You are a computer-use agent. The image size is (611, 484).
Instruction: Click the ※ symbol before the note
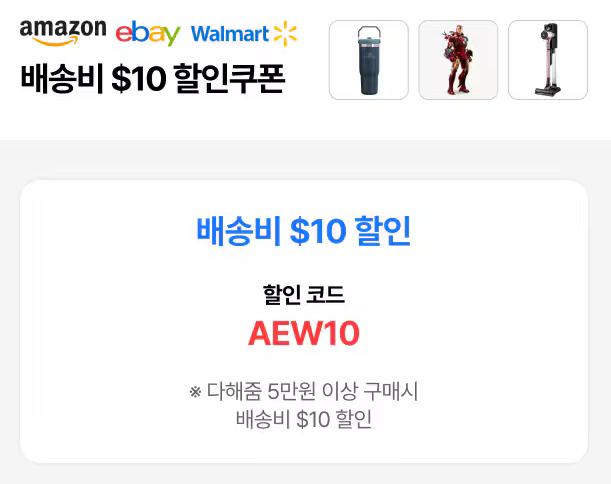195,391
